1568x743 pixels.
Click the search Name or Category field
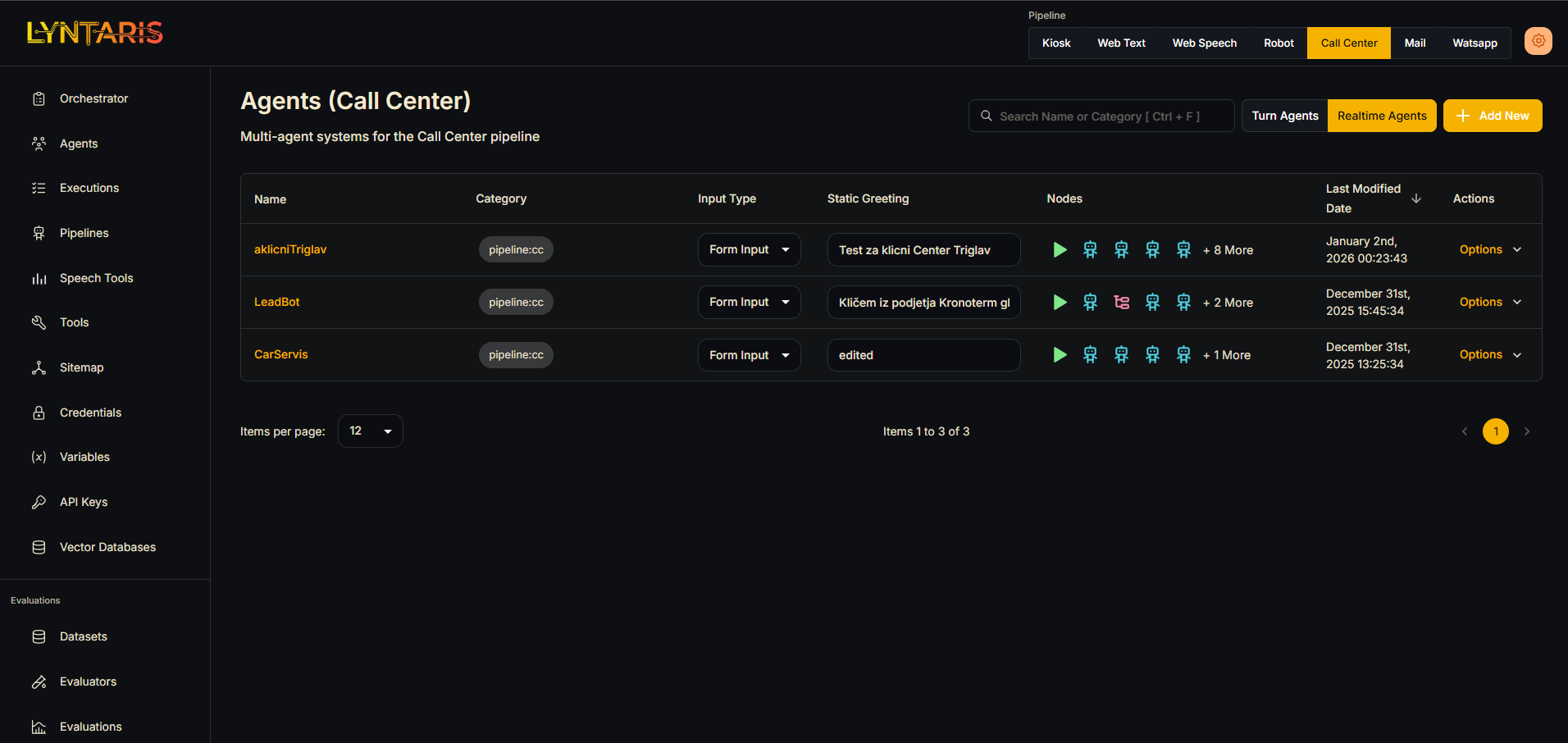(x=1101, y=116)
